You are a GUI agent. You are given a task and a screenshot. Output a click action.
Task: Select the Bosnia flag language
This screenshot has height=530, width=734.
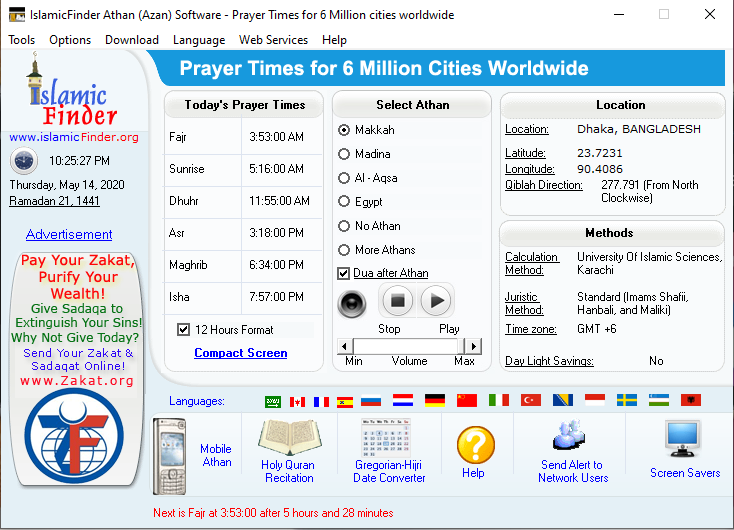(563, 400)
